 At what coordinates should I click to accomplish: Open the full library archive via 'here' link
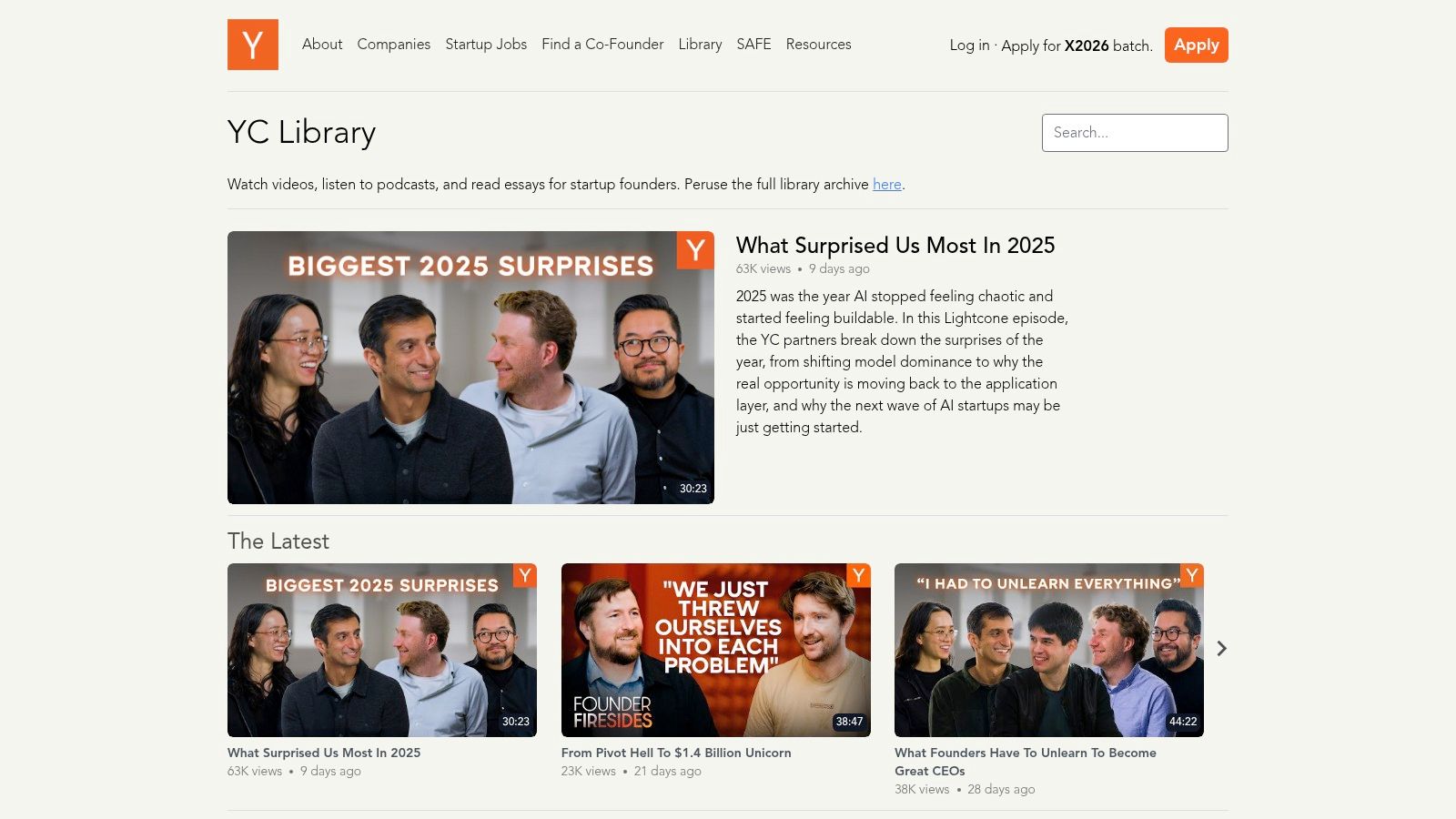(x=886, y=185)
